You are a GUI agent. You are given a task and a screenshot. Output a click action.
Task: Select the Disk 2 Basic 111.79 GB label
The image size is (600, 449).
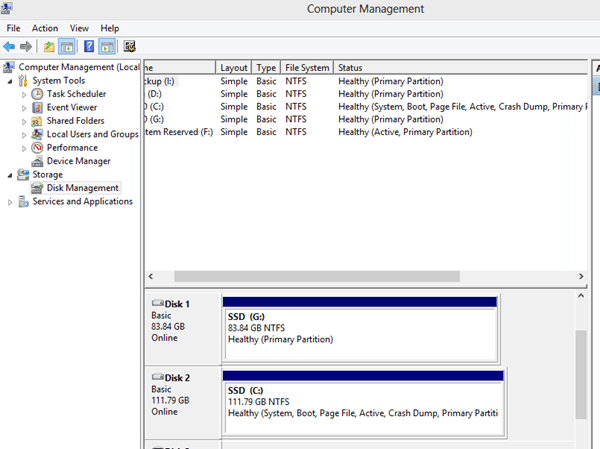pyautogui.click(x=183, y=403)
